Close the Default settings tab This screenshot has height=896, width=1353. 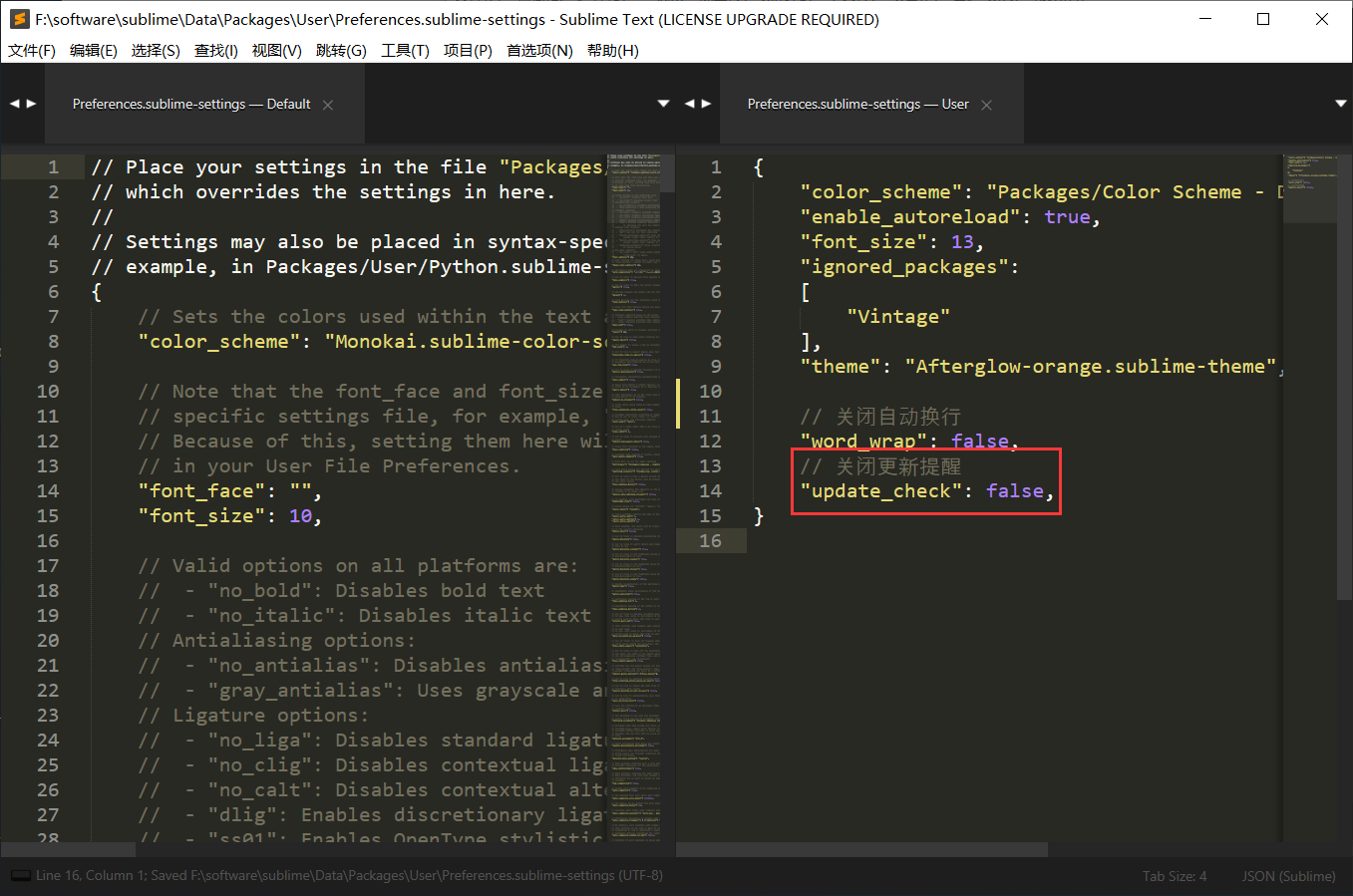point(328,105)
